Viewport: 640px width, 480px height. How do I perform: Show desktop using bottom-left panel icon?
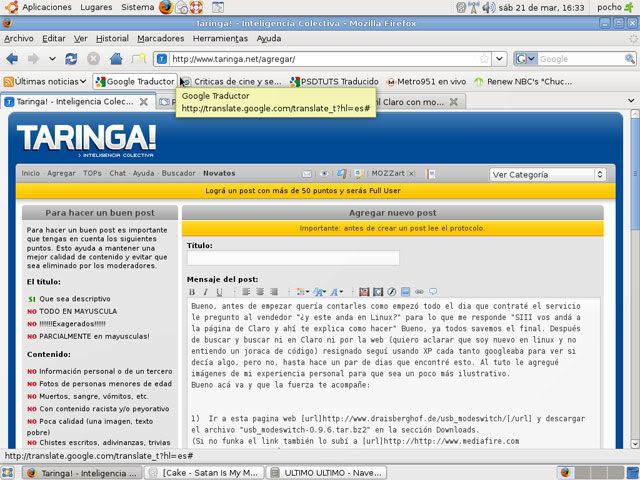8,473
